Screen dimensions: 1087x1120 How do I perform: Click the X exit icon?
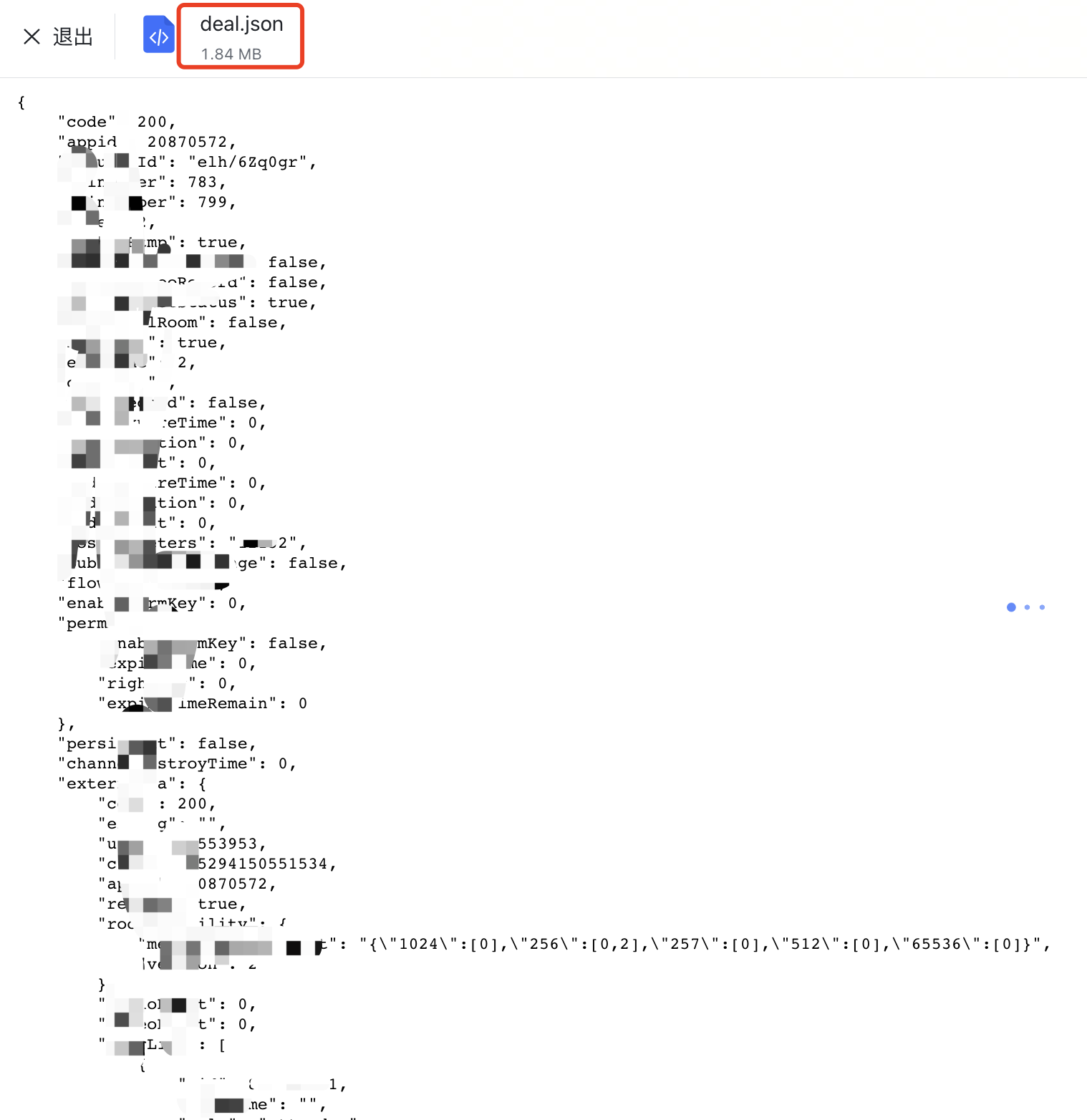32,37
